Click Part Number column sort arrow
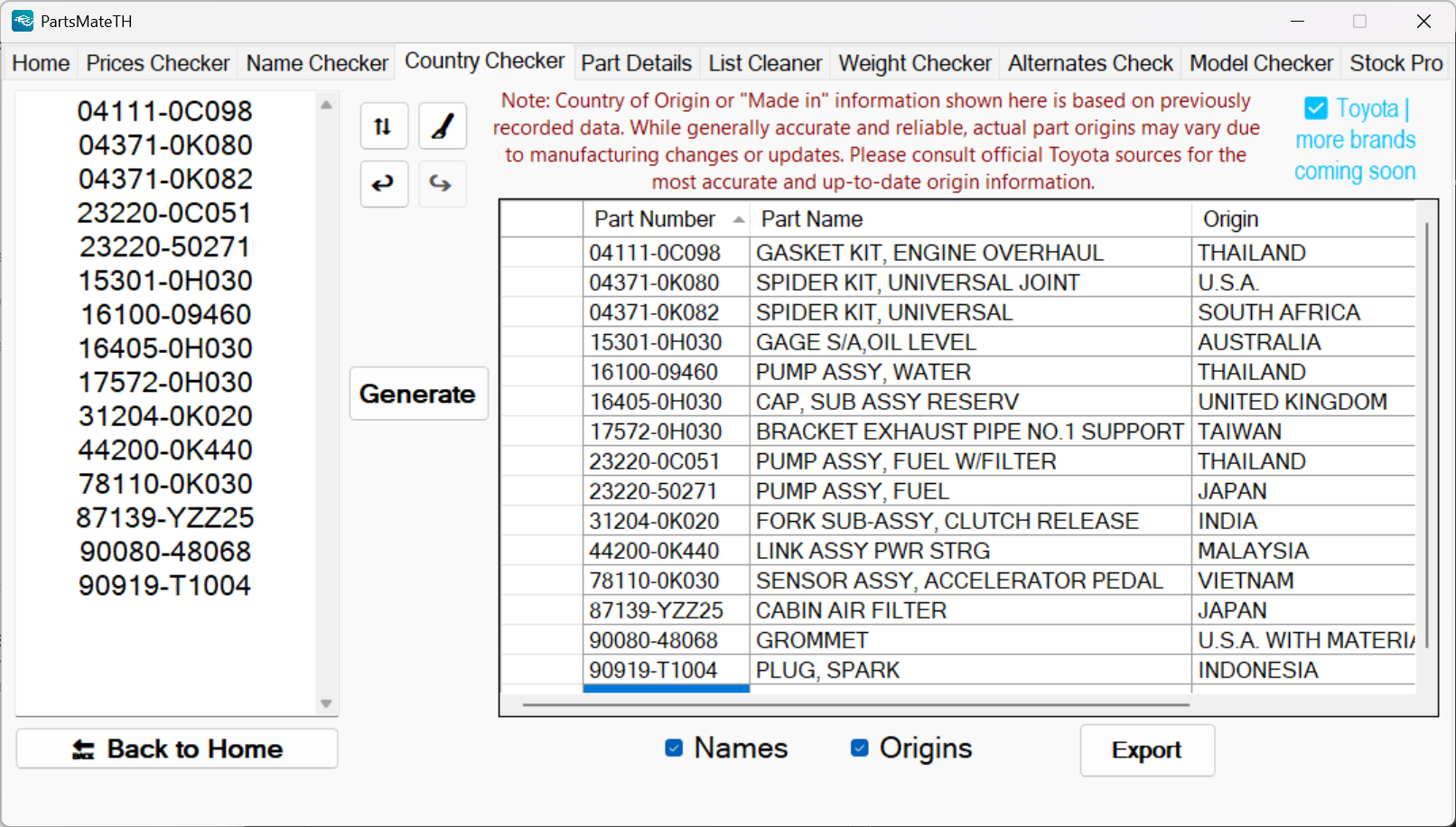Screen dimensions: 1456x827 (x=739, y=219)
